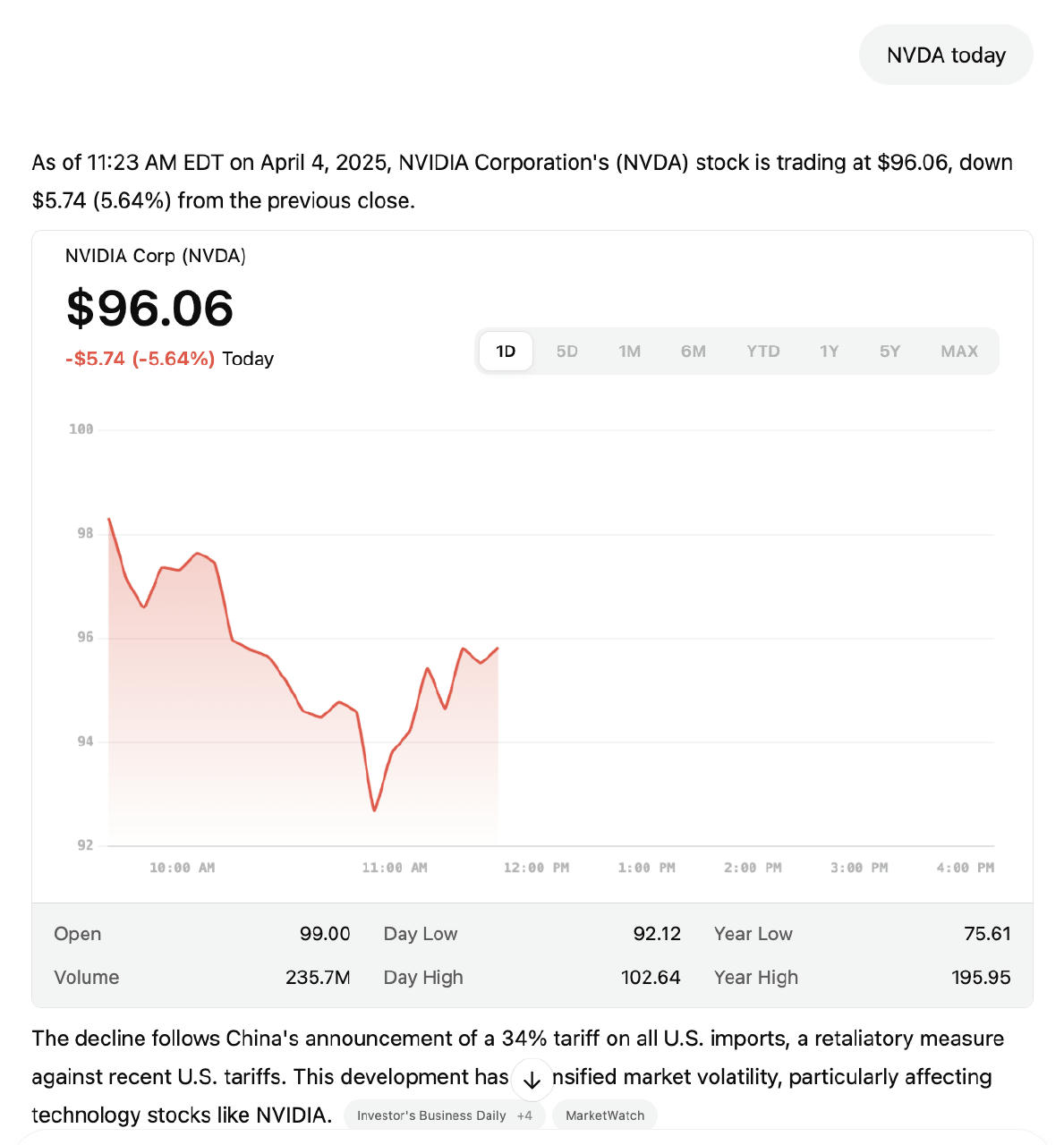Choose the 1Y chart range
This screenshot has width=1064, height=1145.
(829, 352)
